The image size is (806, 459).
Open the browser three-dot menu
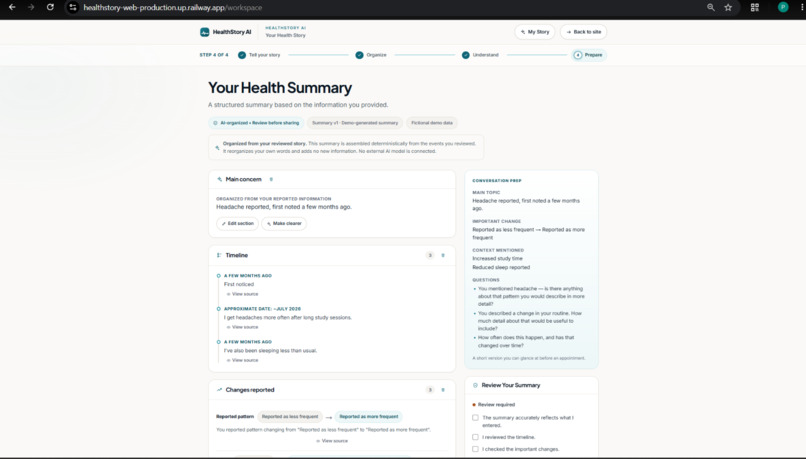(802, 7)
